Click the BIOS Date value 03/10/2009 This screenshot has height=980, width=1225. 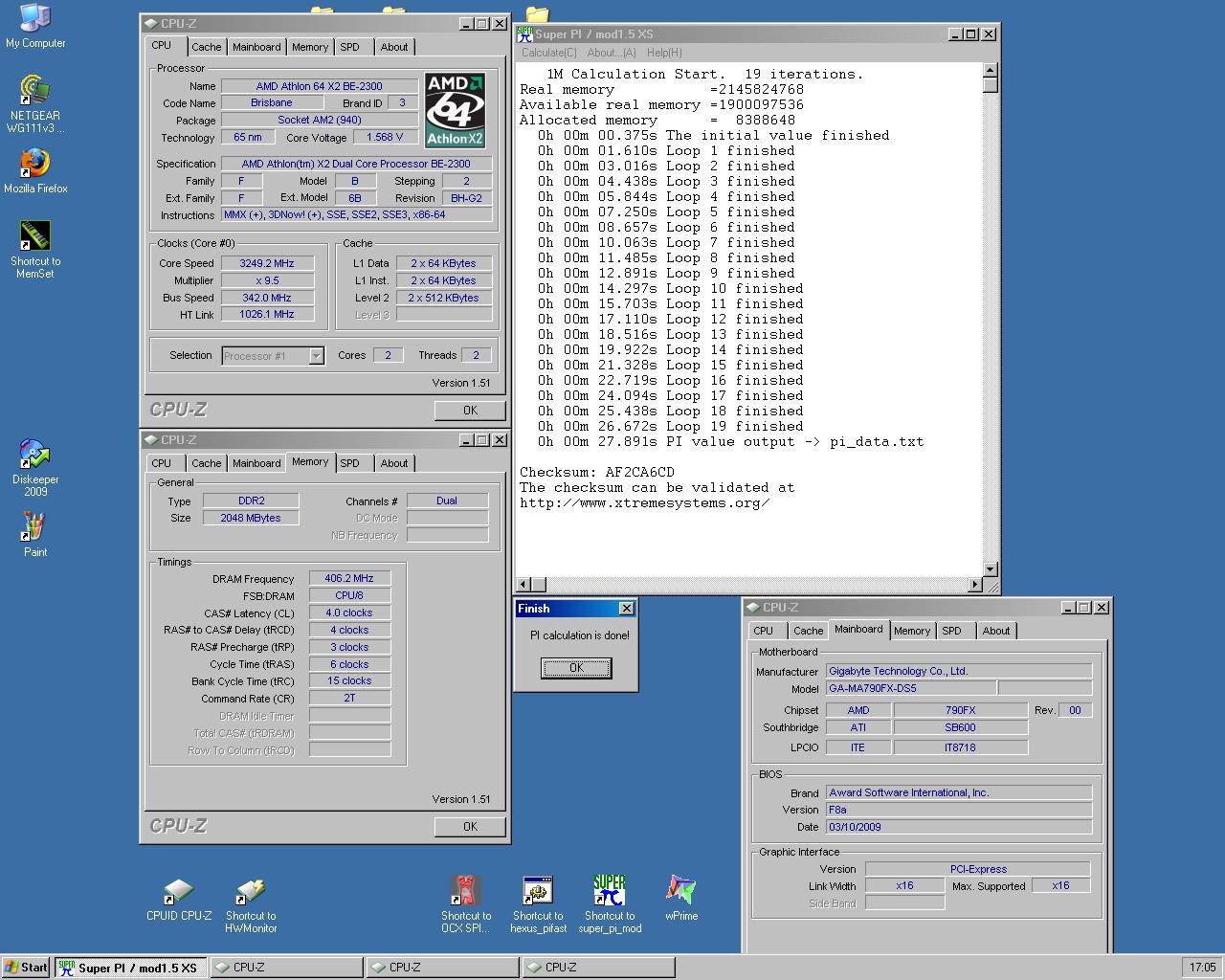959,827
